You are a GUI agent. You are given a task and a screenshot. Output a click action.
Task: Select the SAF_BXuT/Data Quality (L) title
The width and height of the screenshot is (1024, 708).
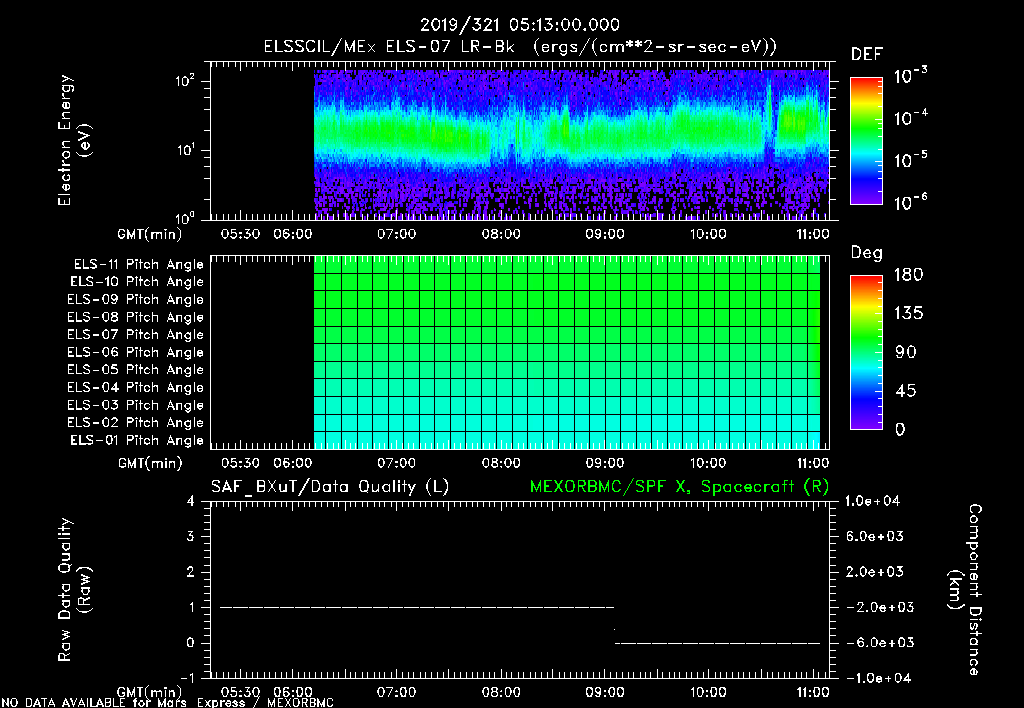(x=330, y=486)
